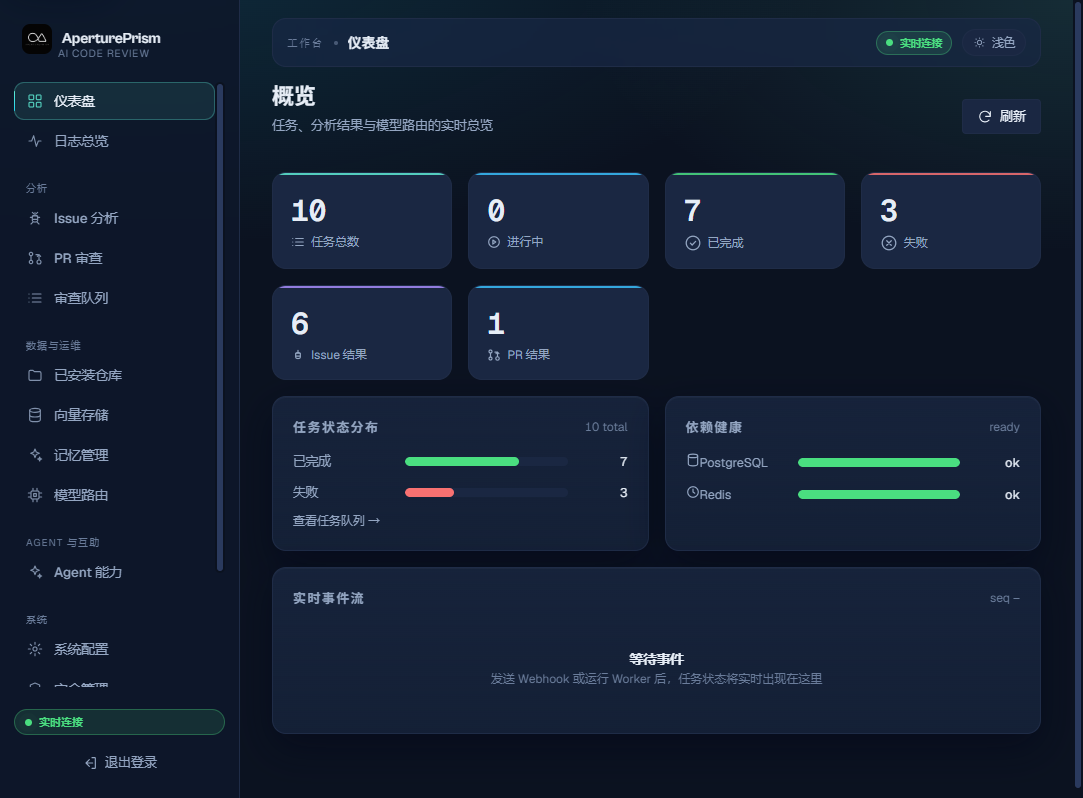The width and height of the screenshot is (1083, 798).
Task: Open 模型路由 settings
Action: [x=114, y=495]
